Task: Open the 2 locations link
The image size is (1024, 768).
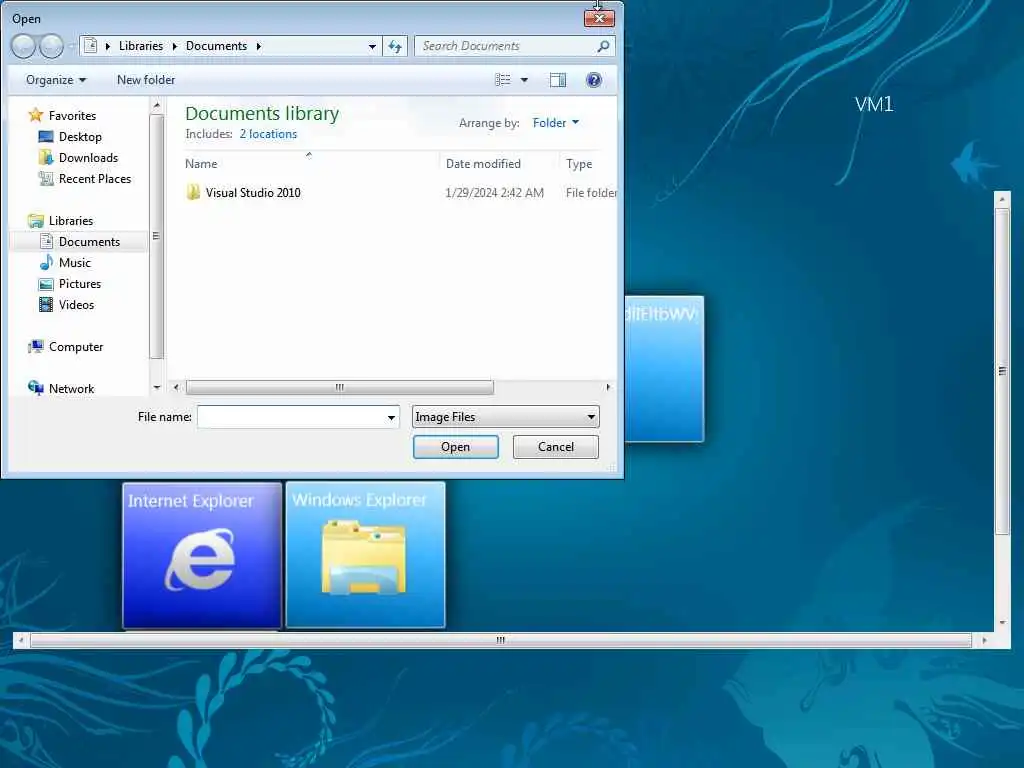Action: tap(268, 134)
